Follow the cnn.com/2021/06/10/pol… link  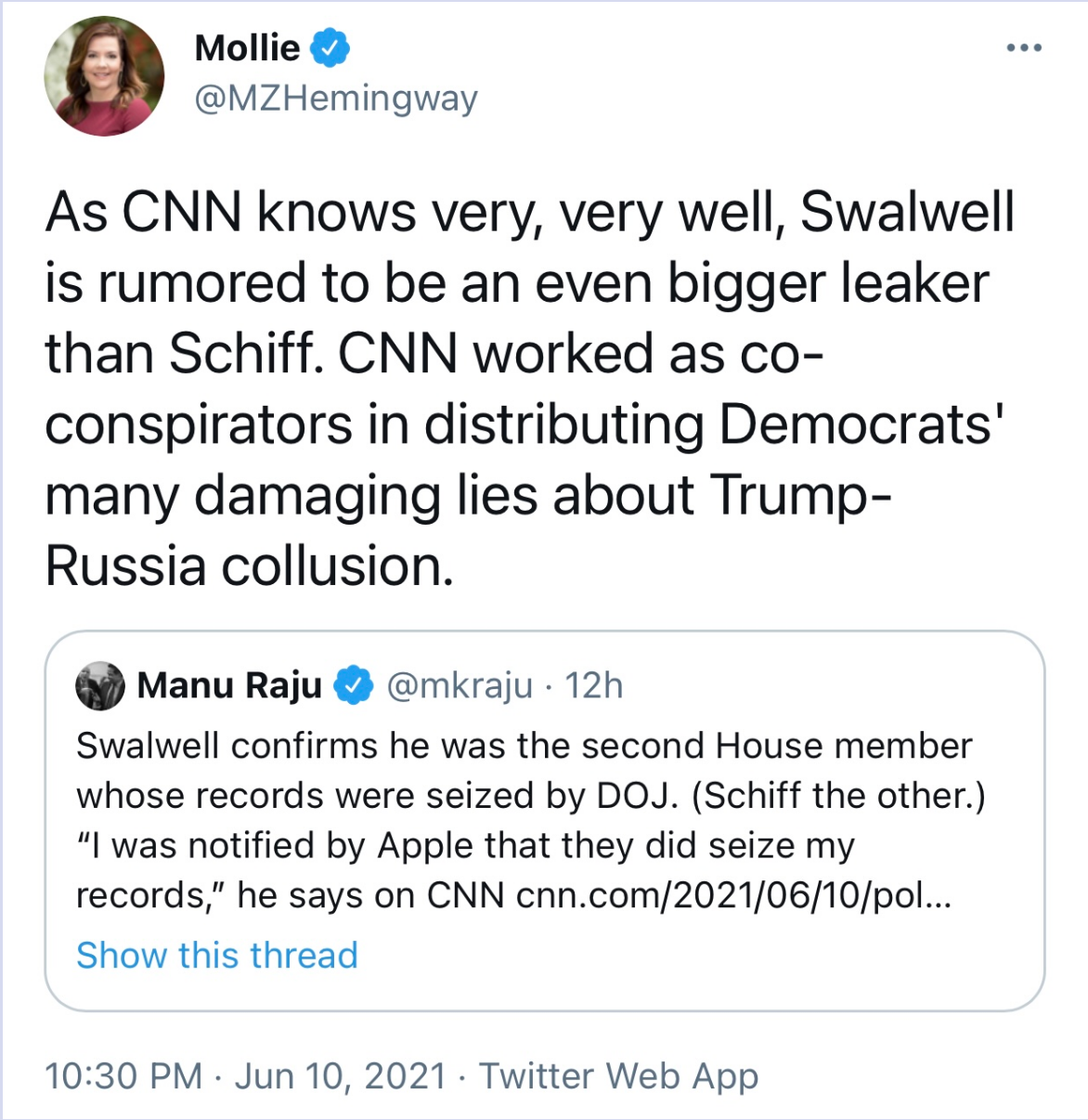tap(733, 895)
